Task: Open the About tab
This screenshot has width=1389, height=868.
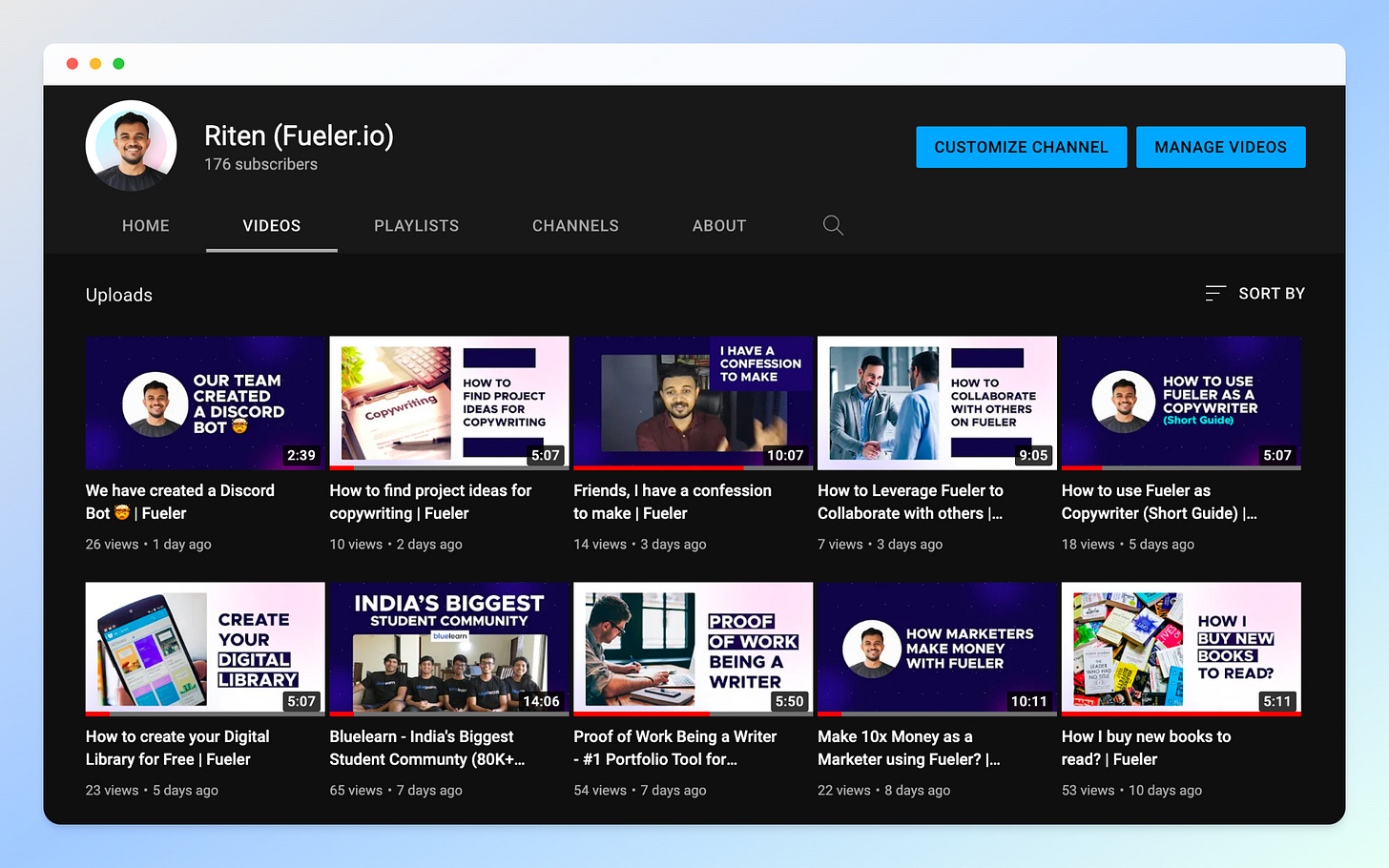Action: point(719,226)
